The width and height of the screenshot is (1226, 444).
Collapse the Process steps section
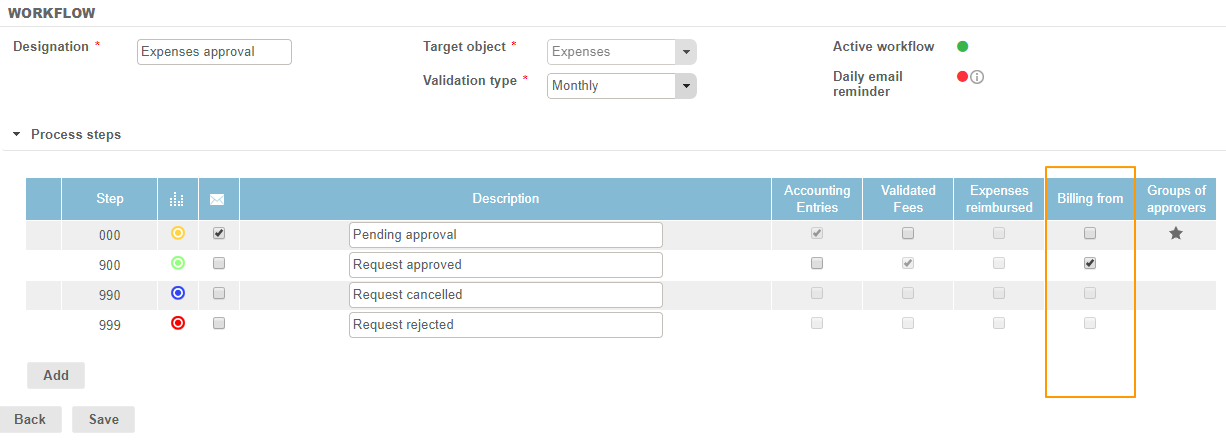17,134
